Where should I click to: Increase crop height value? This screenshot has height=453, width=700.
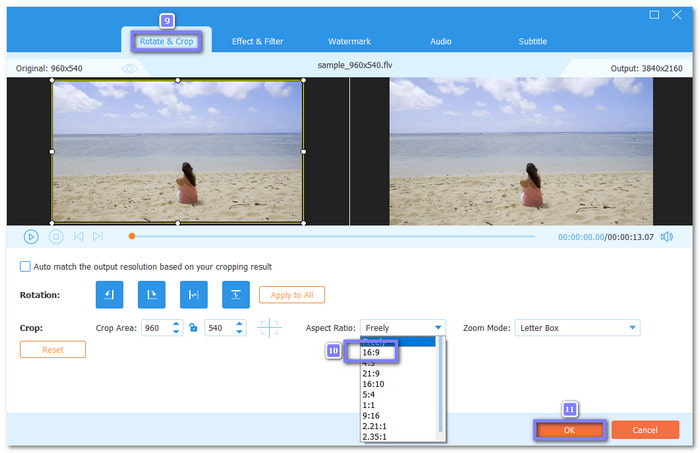pyautogui.click(x=239, y=324)
